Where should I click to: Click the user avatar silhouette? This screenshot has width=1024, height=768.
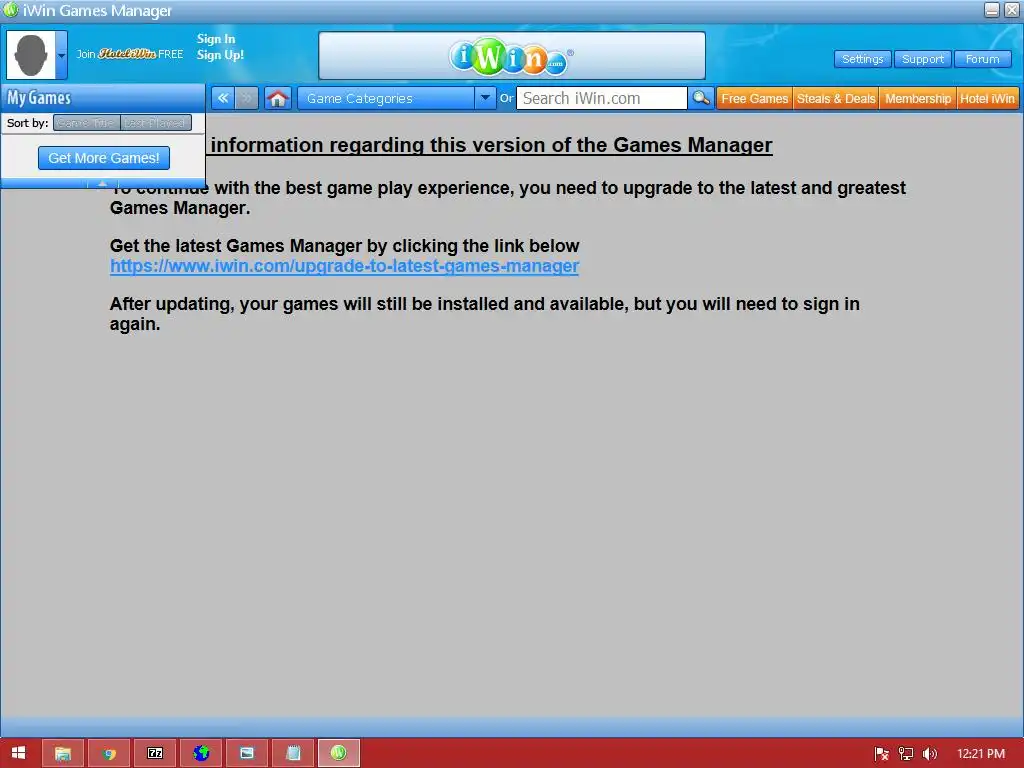(31, 56)
